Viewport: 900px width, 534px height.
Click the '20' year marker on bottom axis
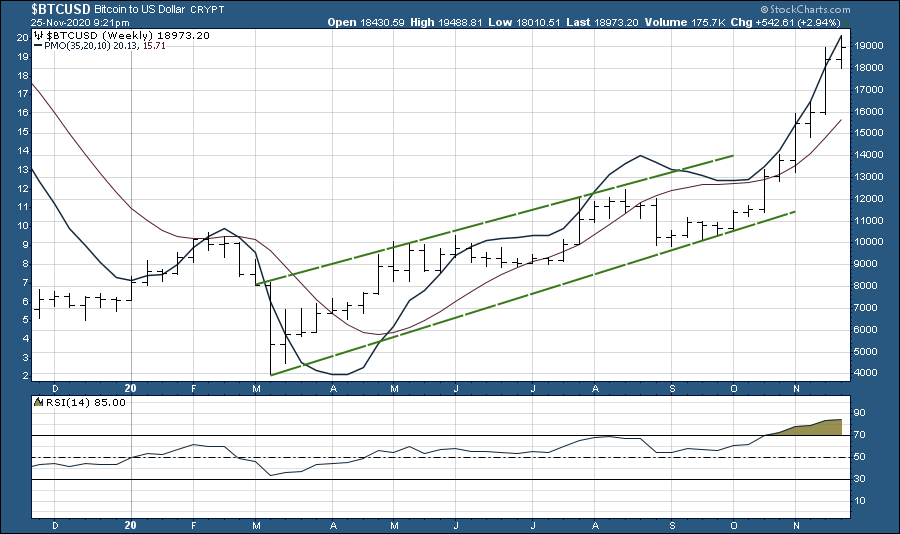[x=131, y=386]
